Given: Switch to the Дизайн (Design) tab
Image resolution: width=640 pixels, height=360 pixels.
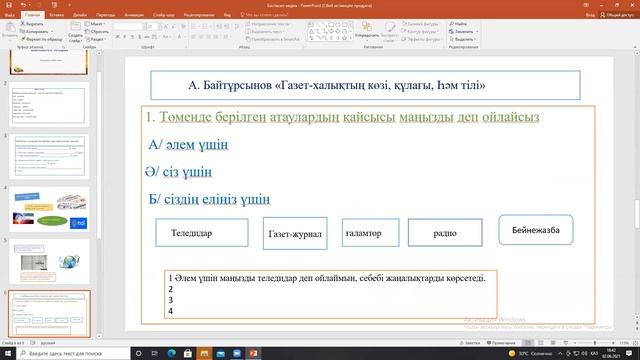Looking at the screenshot, I should [x=80, y=15].
